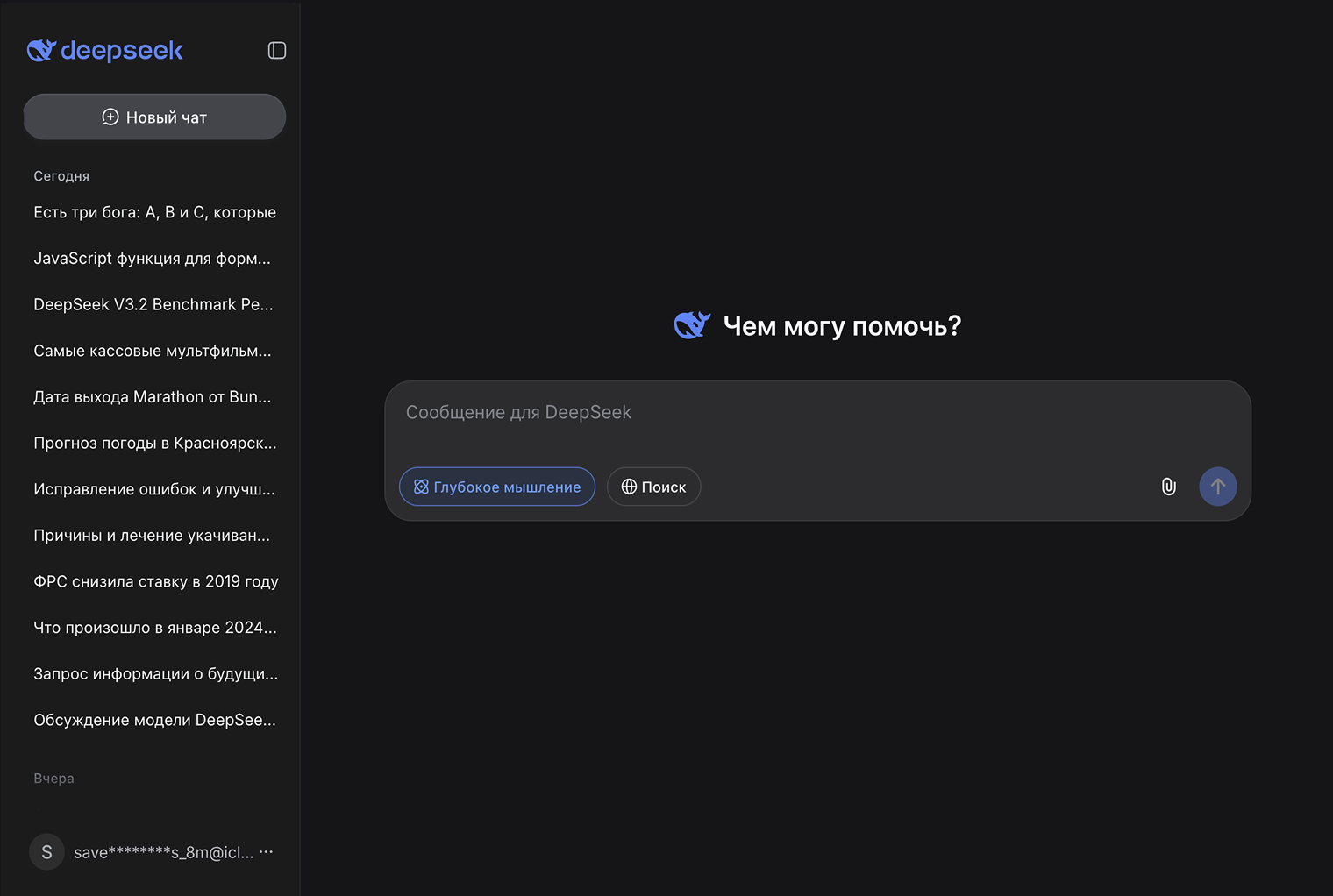Open chat 'Есть три бога: A, B и C'
The height and width of the screenshot is (896, 1333).
click(x=154, y=212)
